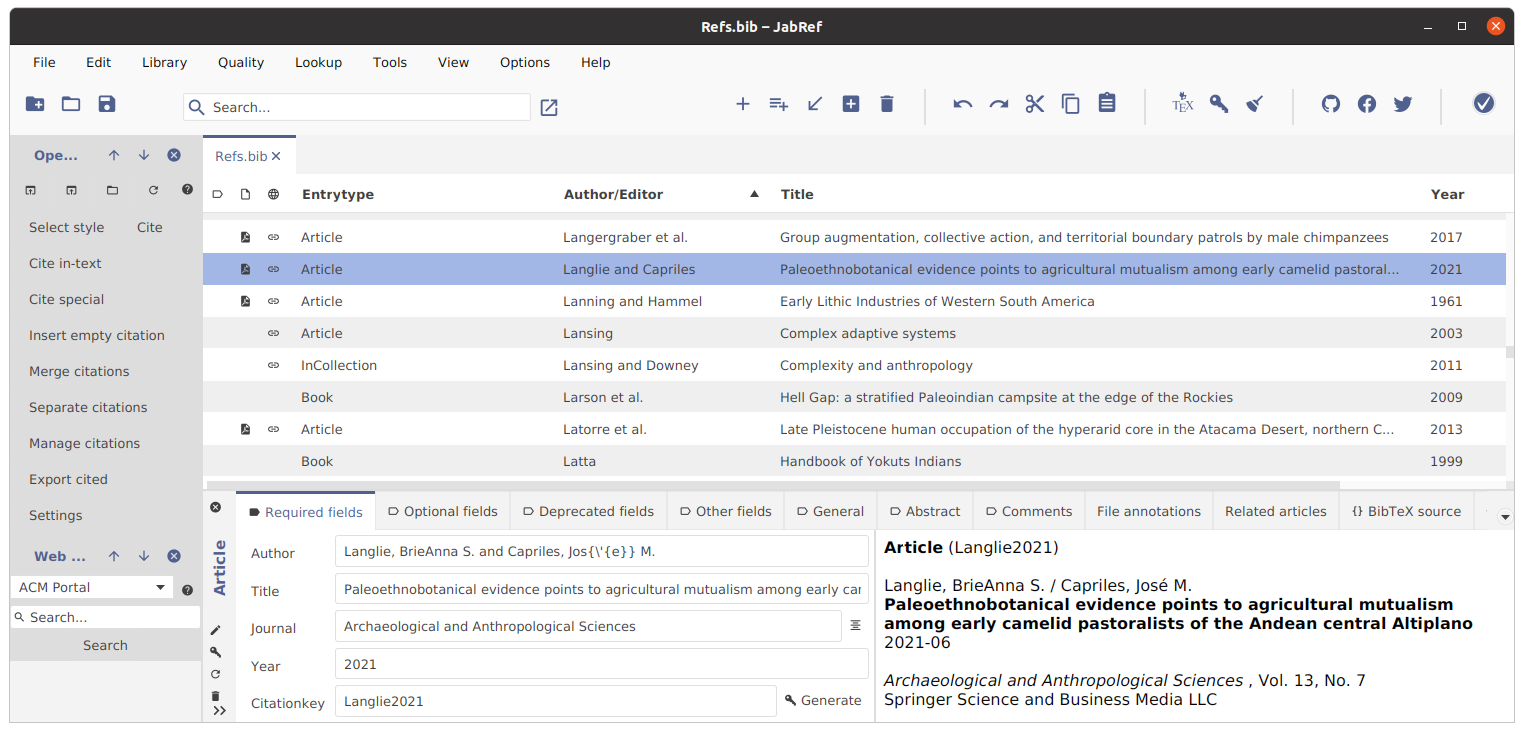Focus the main Search field

point(357,107)
